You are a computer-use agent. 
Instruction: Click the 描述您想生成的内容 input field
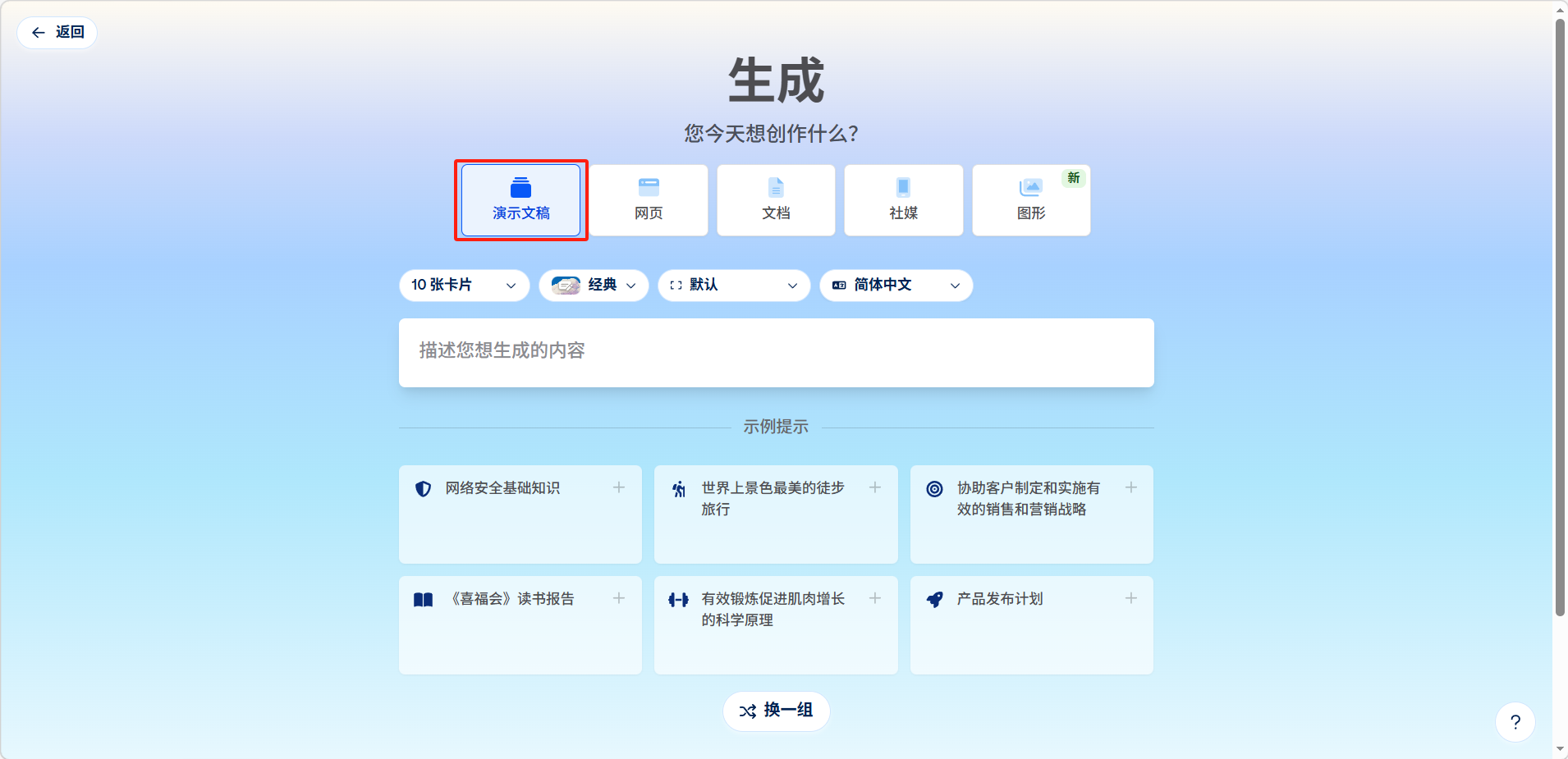(x=776, y=352)
